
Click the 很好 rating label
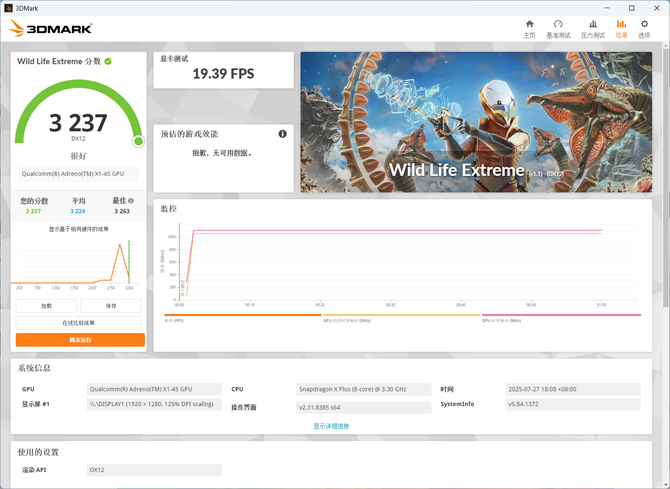(x=79, y=156)
